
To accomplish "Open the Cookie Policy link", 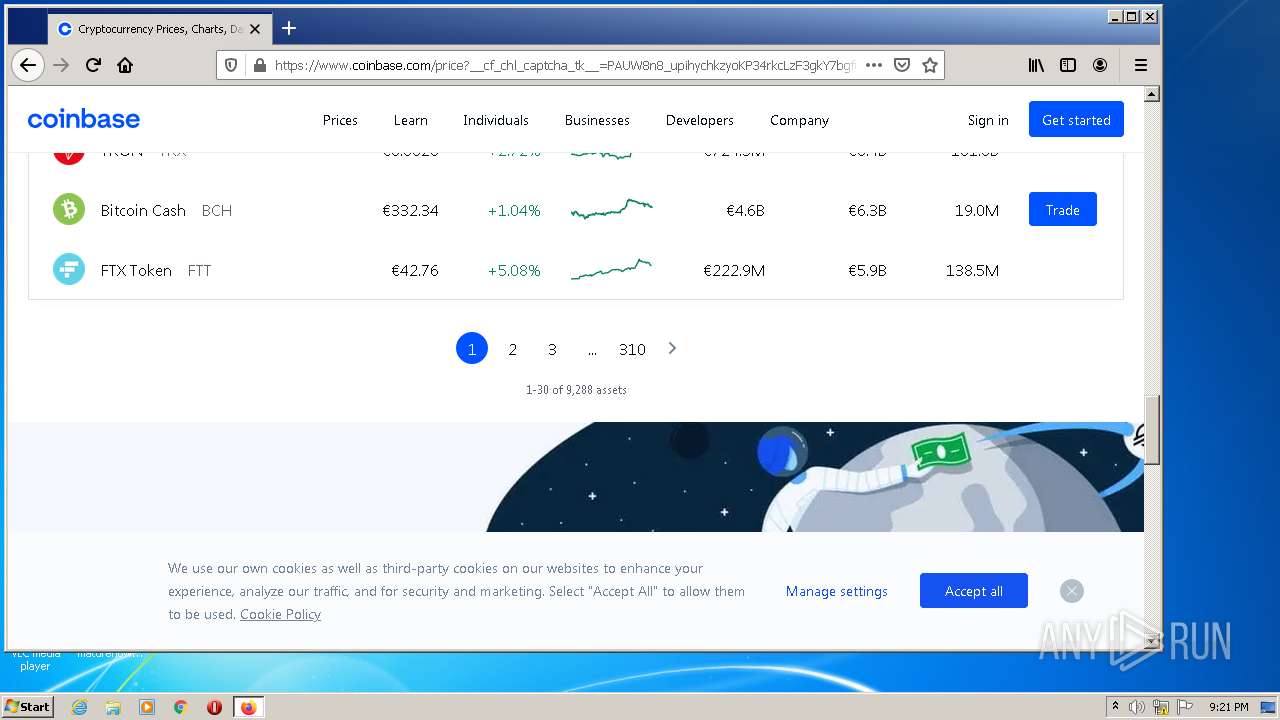I will (x=280, y=614).
